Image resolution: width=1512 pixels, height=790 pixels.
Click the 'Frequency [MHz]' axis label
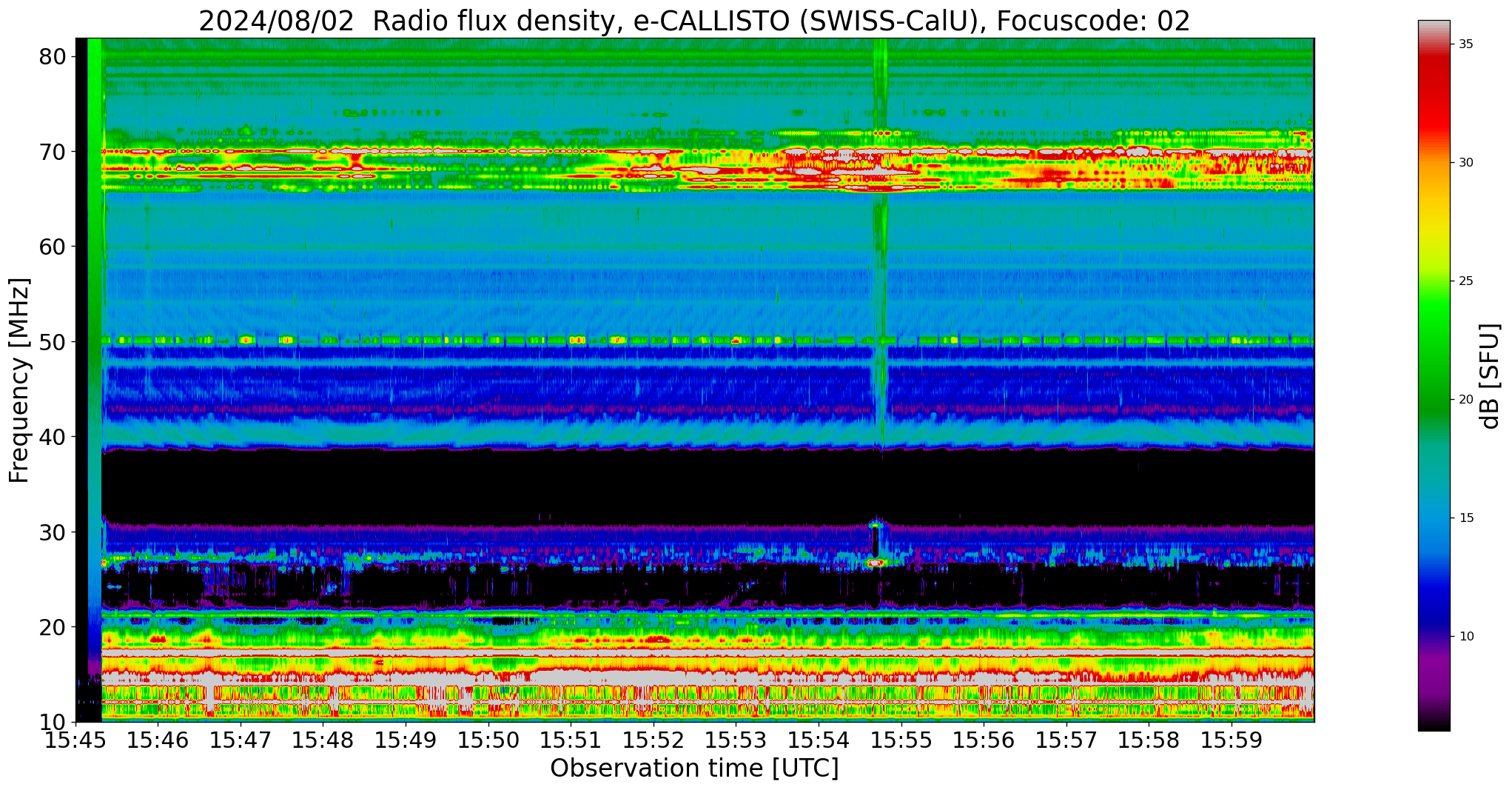pos(19,381)
